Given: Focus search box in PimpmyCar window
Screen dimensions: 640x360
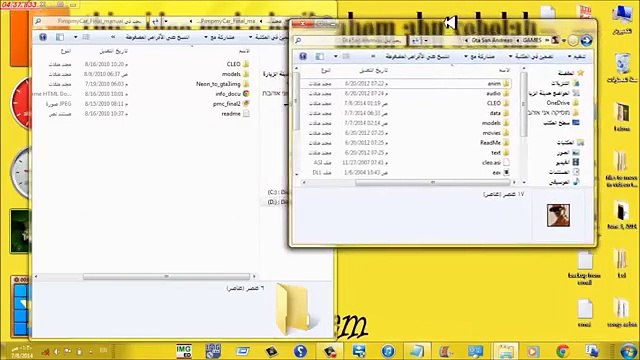Looking at the screenshot, I should click(90, 21).
